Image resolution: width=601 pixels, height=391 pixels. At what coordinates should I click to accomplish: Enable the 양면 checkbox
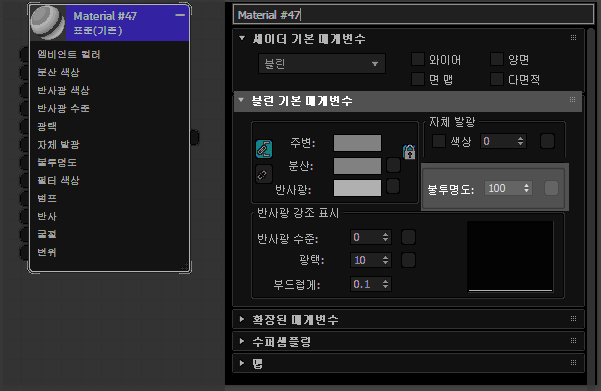point(497,59)
